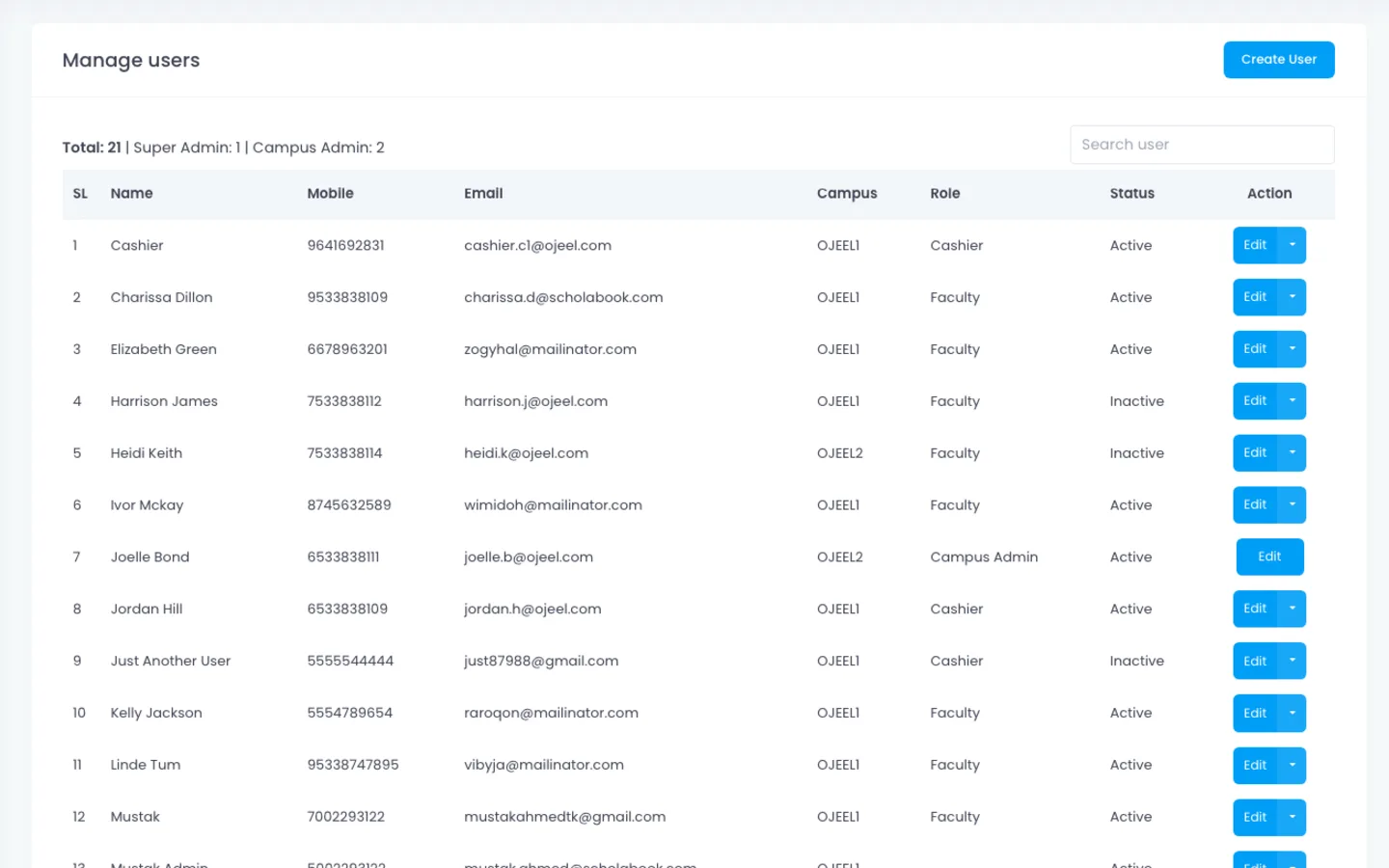
Task: Edit Linde Tum user
Action: click(1255, 765)
